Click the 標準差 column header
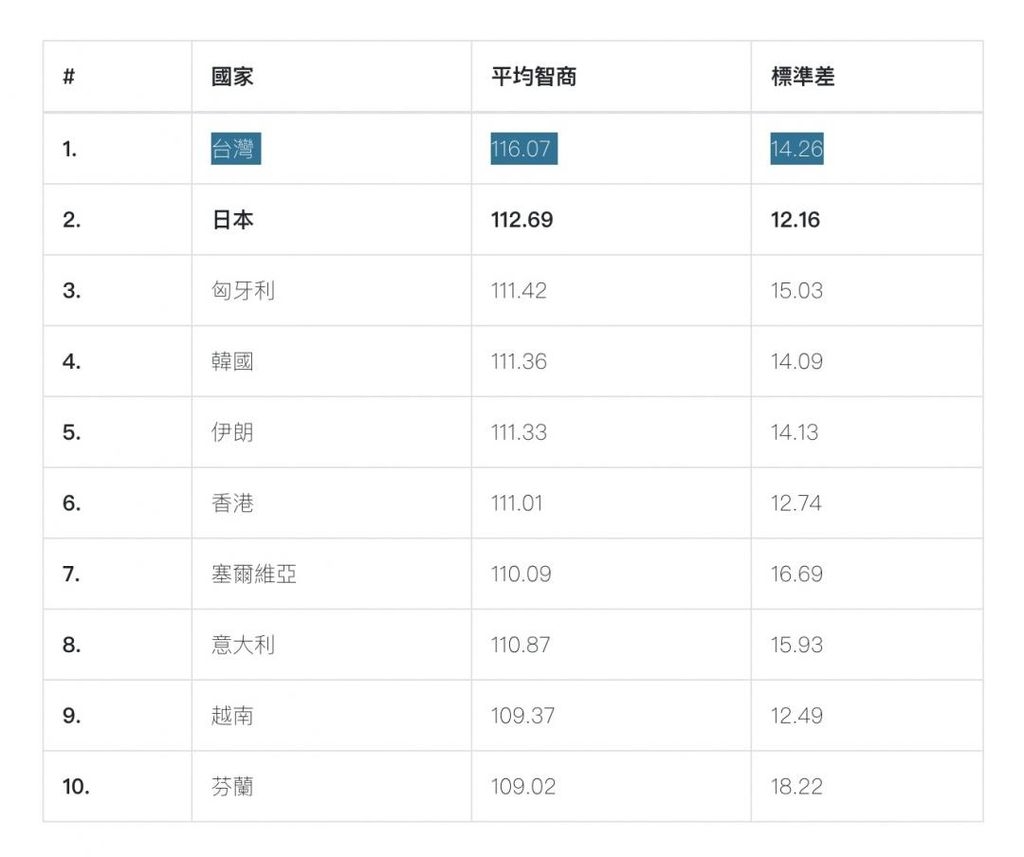This screenshot has width=1024, height=857. [x=802, y=77]
